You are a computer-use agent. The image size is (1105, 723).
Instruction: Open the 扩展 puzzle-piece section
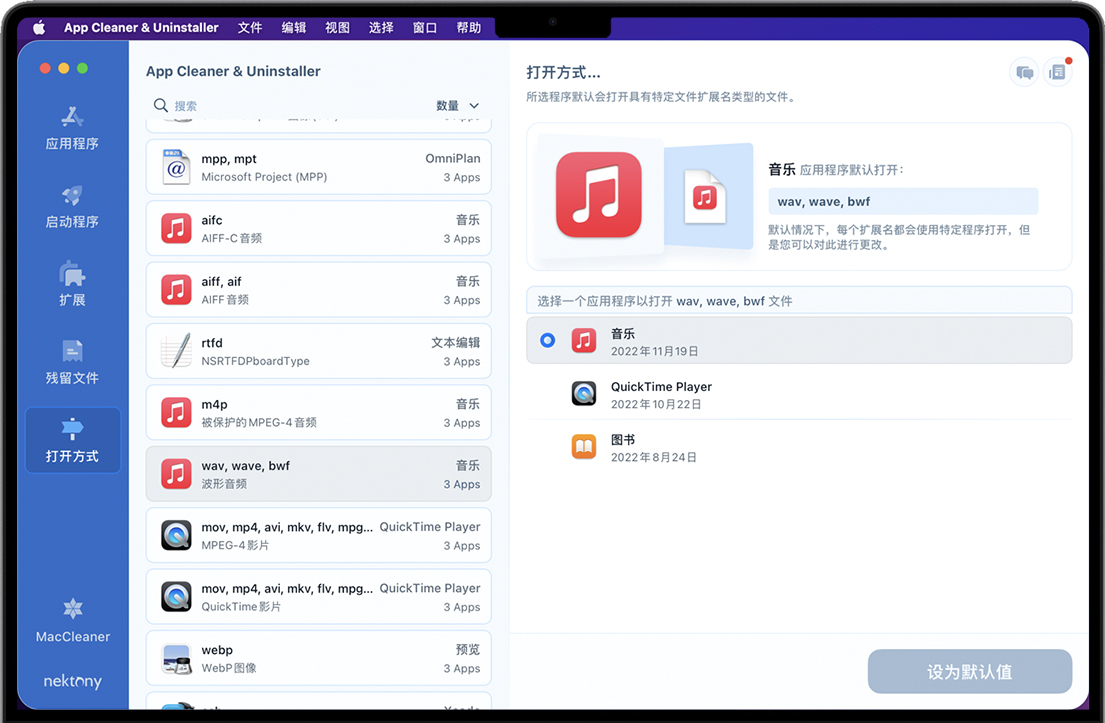point(72,285)
